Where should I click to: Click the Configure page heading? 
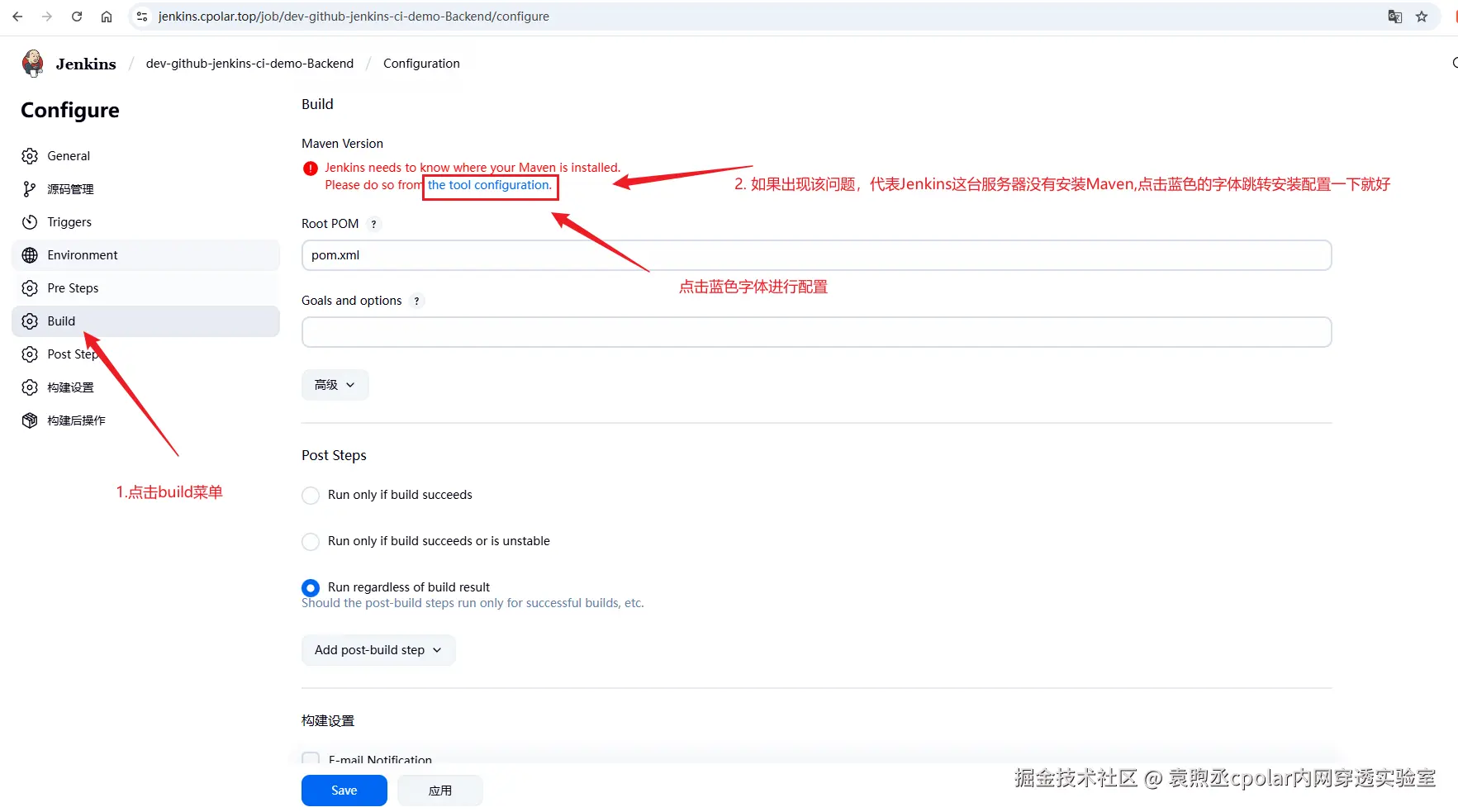click(70, 111)
